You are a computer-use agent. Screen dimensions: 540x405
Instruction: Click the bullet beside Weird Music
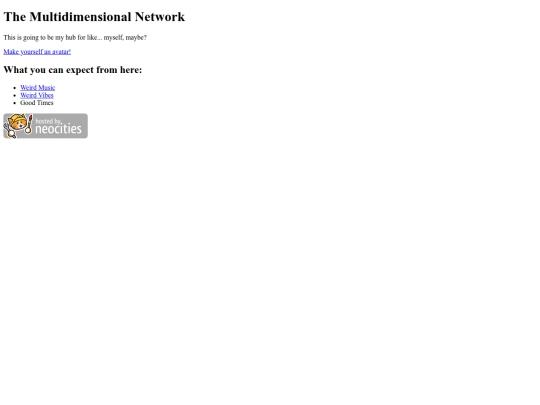click(x=14, y=88)
